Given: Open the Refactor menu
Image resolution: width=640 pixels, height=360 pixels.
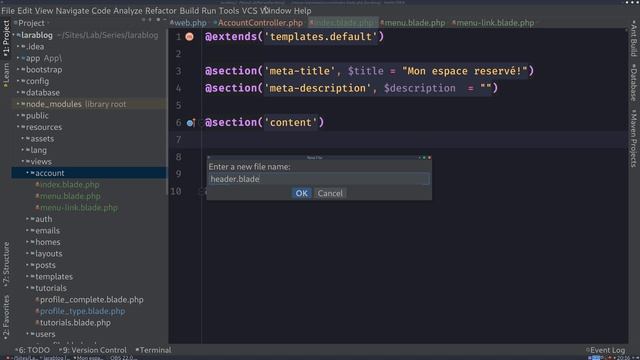Looking at the screenshot, I should click(x=161, y=11).
